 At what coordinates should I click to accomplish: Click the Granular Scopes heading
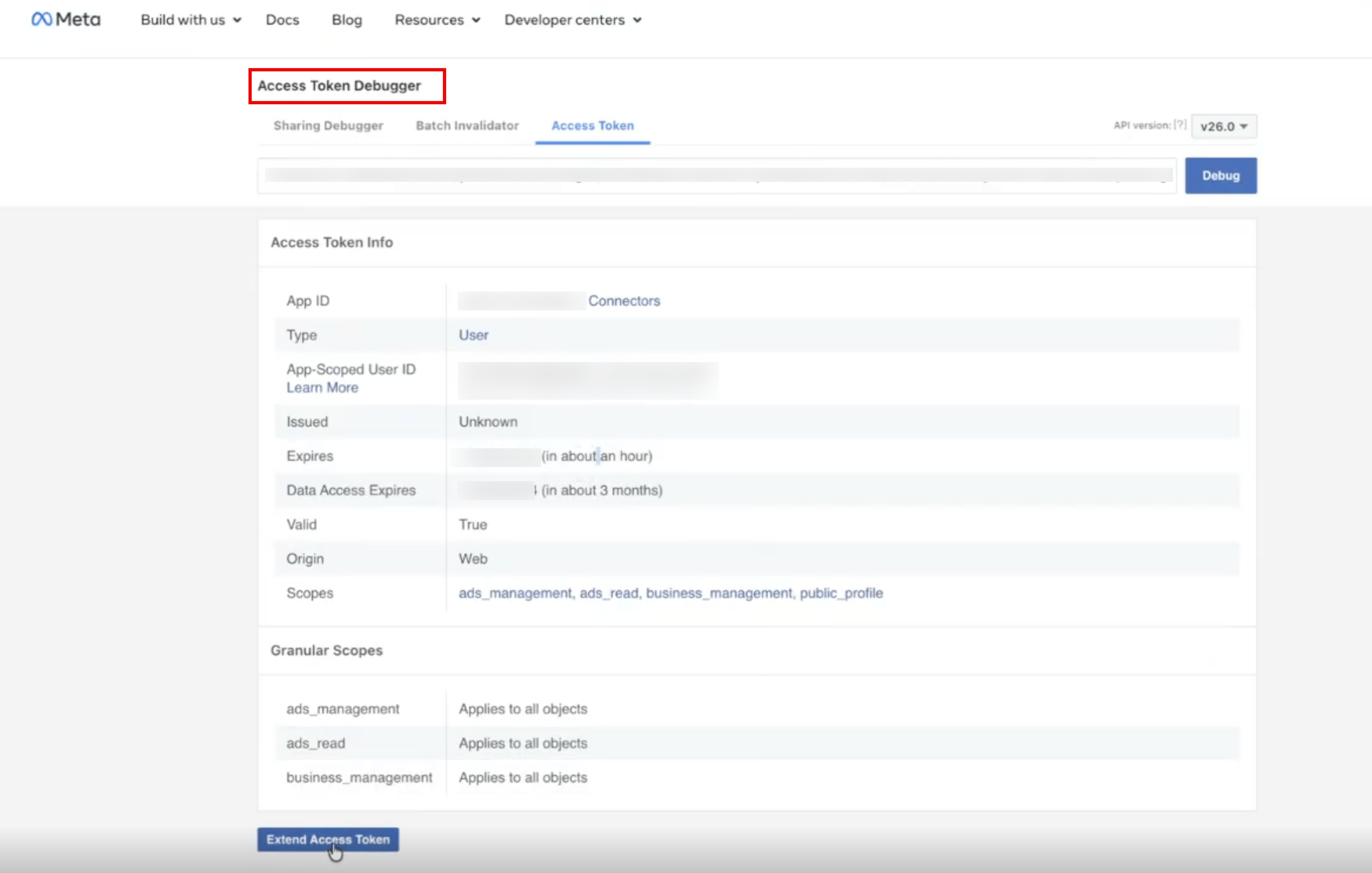(326, 650)
